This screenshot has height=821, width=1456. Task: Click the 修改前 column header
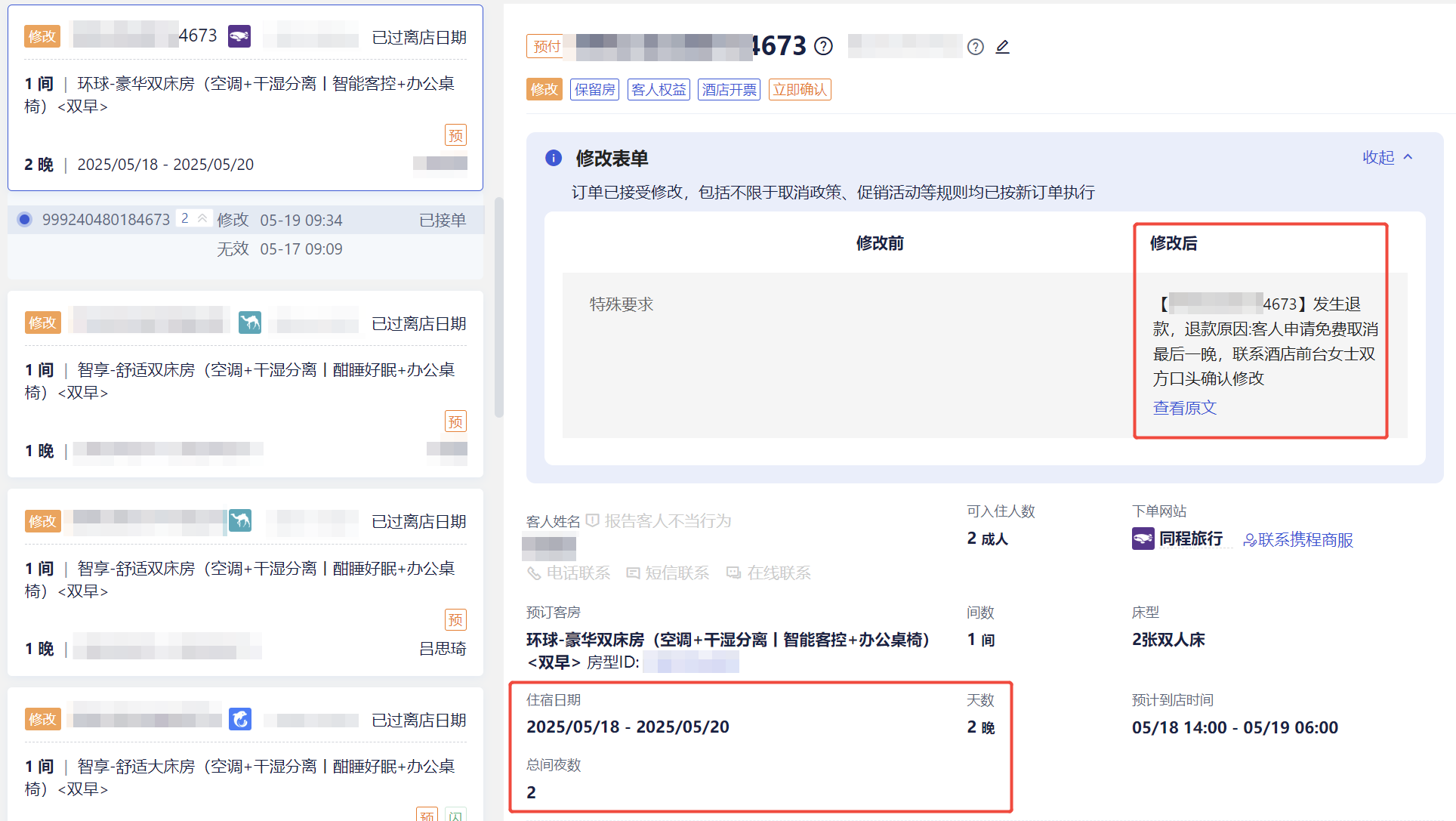point(880,243)
